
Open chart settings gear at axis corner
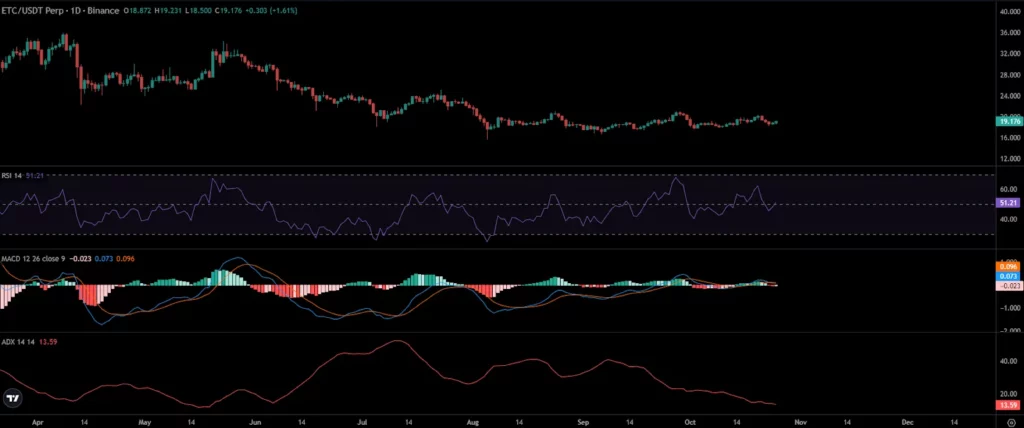tap(1011, 422)
